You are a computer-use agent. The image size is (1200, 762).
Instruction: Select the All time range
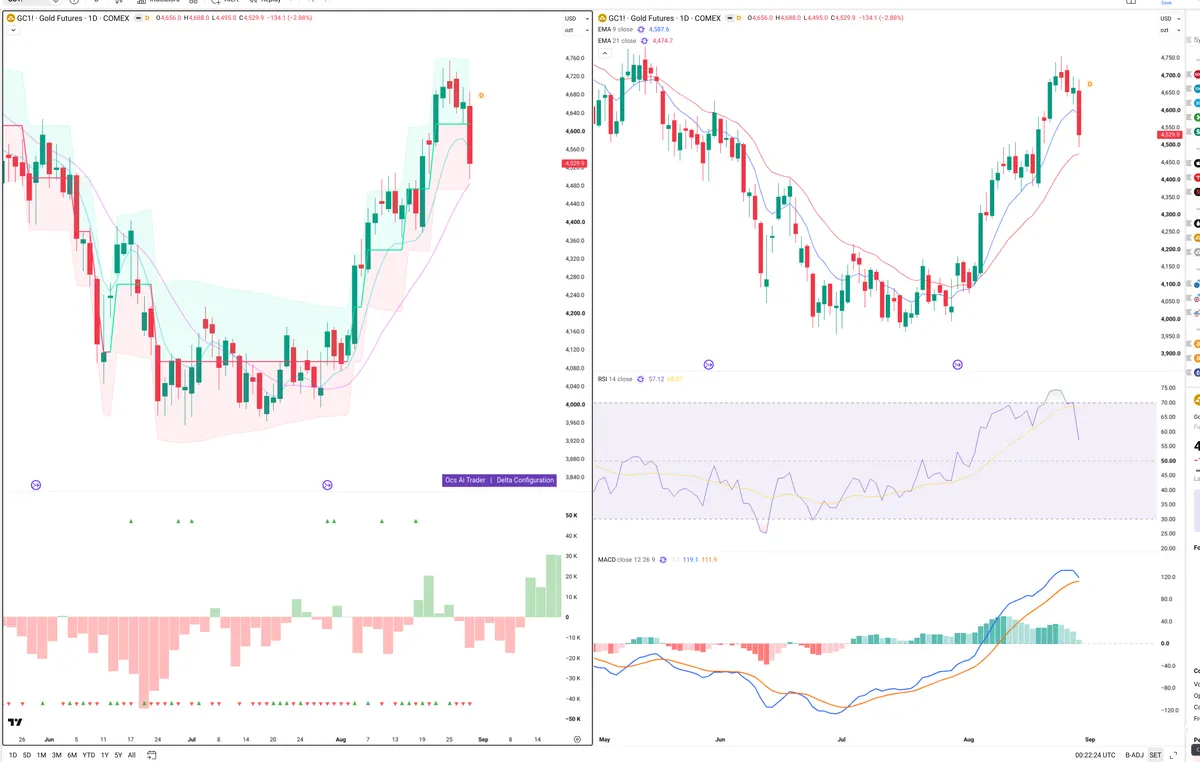132,755
